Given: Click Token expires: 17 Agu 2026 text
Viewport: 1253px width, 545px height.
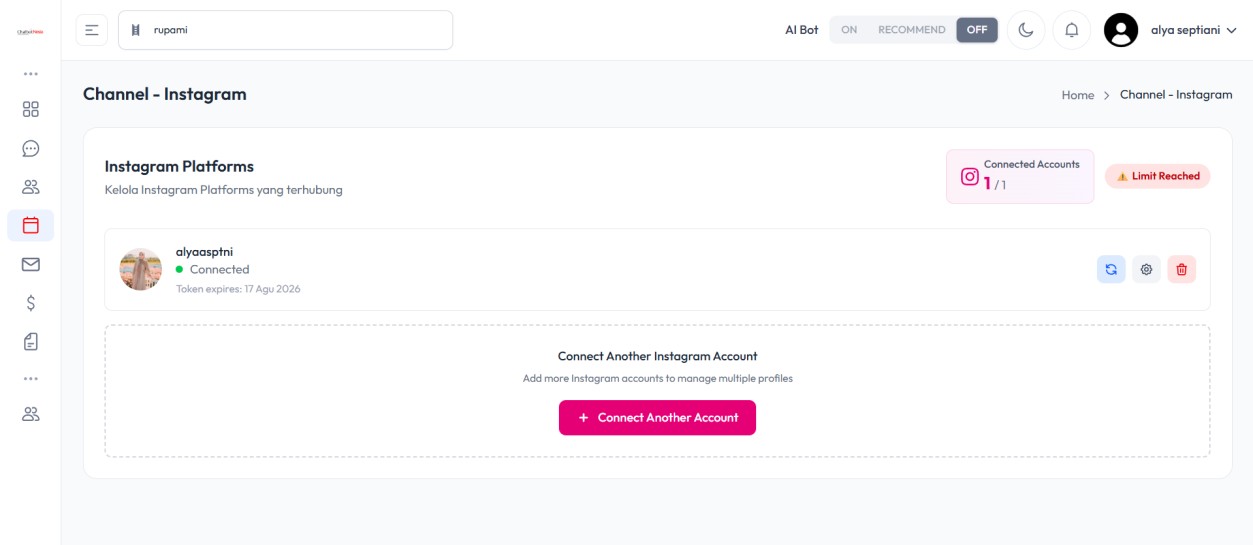Looking at the screenshot, I should [x=238, y=289].
